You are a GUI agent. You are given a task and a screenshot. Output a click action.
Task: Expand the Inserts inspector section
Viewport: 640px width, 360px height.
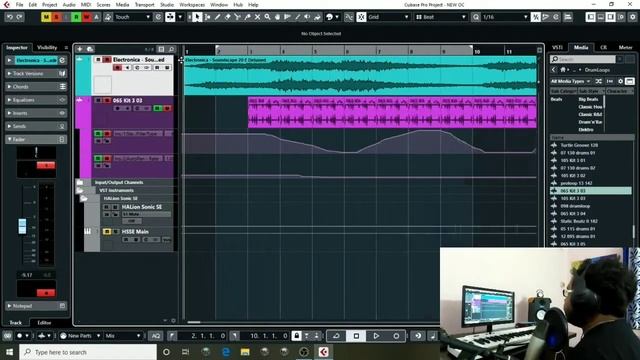(x=36, y=113)
